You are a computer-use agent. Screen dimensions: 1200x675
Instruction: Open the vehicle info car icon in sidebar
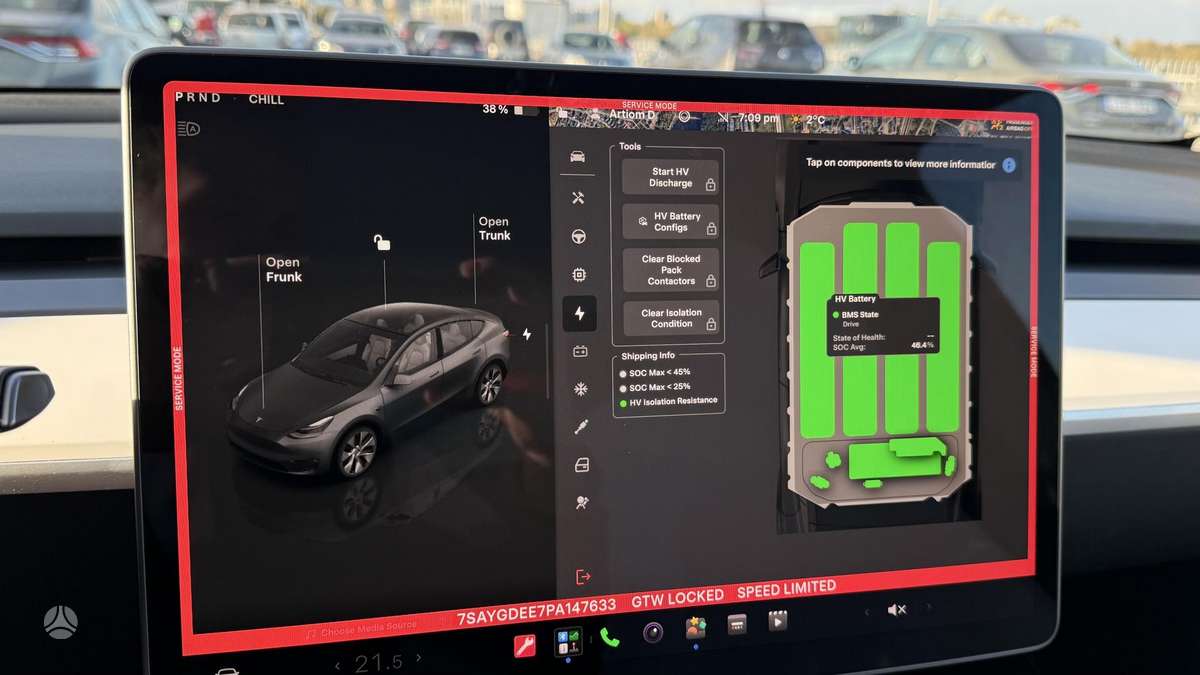point(577,157)
